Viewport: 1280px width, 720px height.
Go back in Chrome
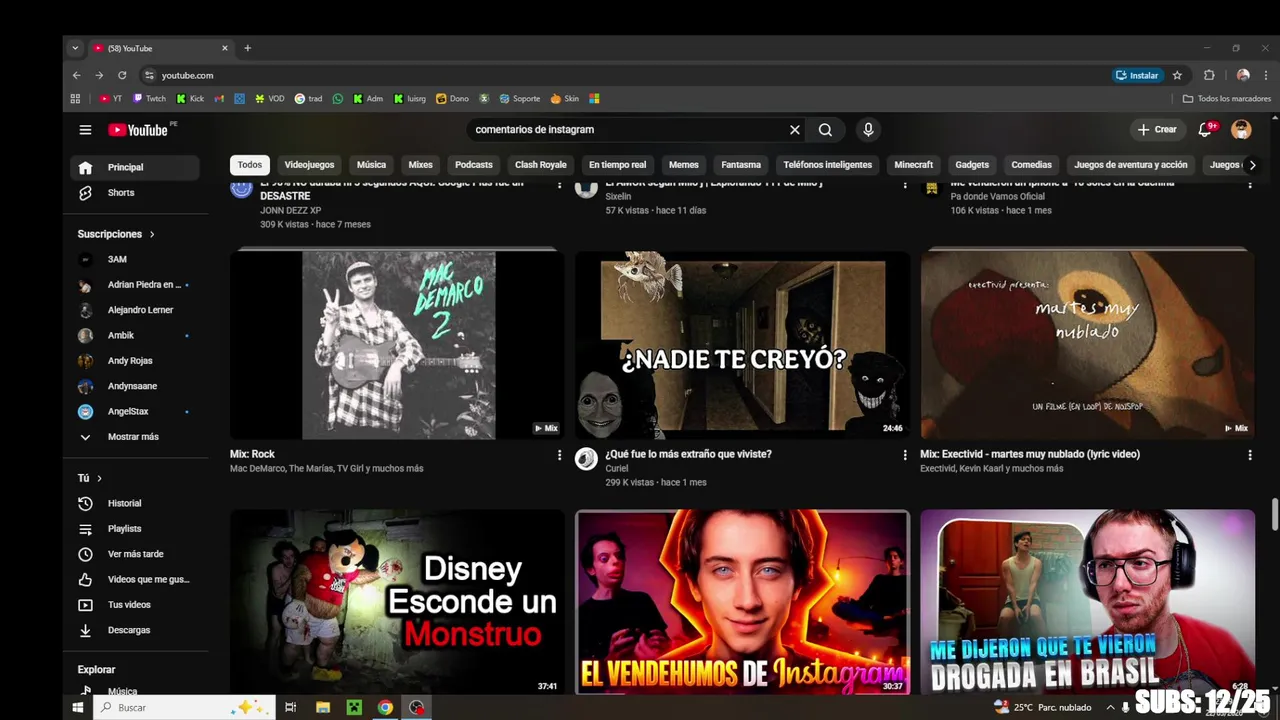pyautogui.click(x=77, y=75)
